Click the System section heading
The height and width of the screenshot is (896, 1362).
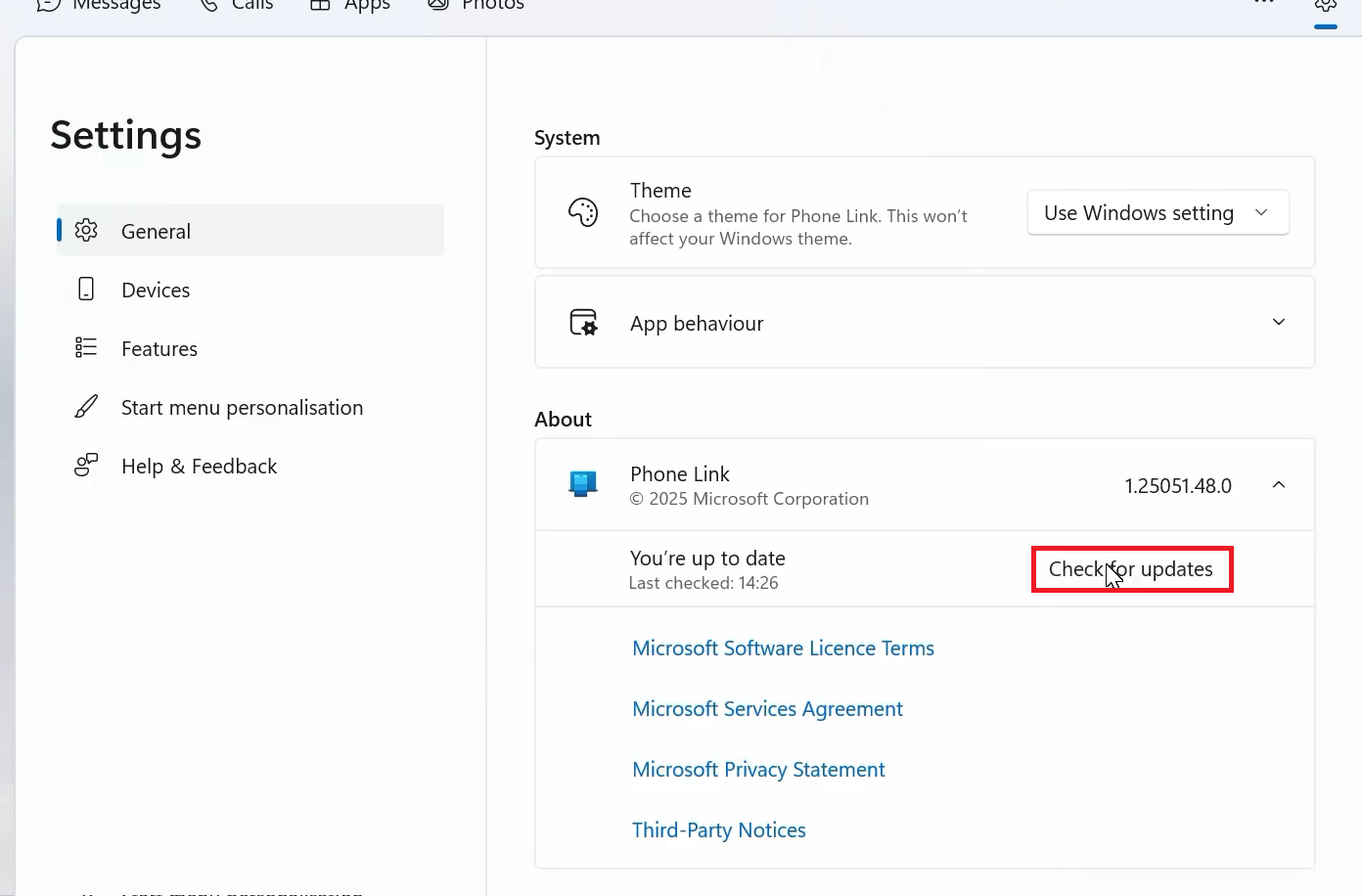click(x=567, y=138)
